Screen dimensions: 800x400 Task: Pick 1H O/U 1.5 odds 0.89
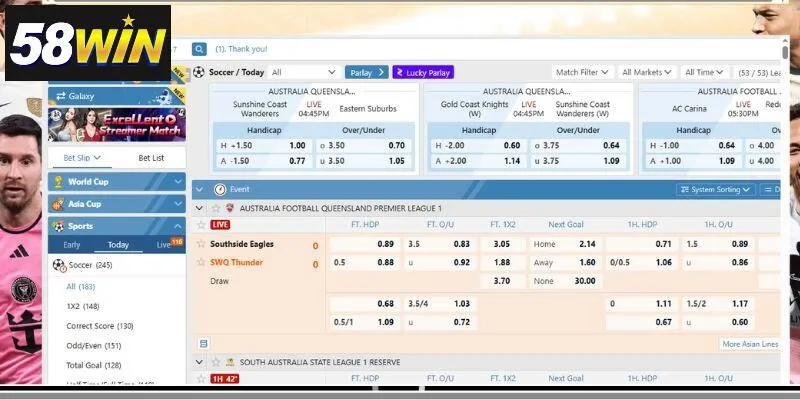(x=718, y=244)
